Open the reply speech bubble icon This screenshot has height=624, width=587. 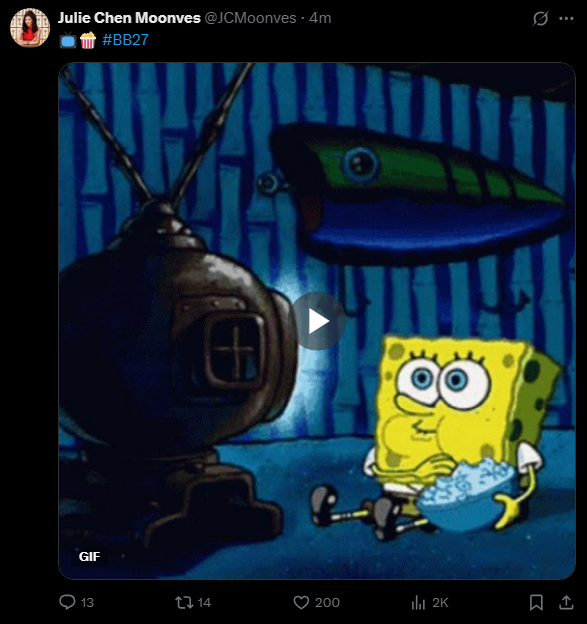(x=67, y=602)
